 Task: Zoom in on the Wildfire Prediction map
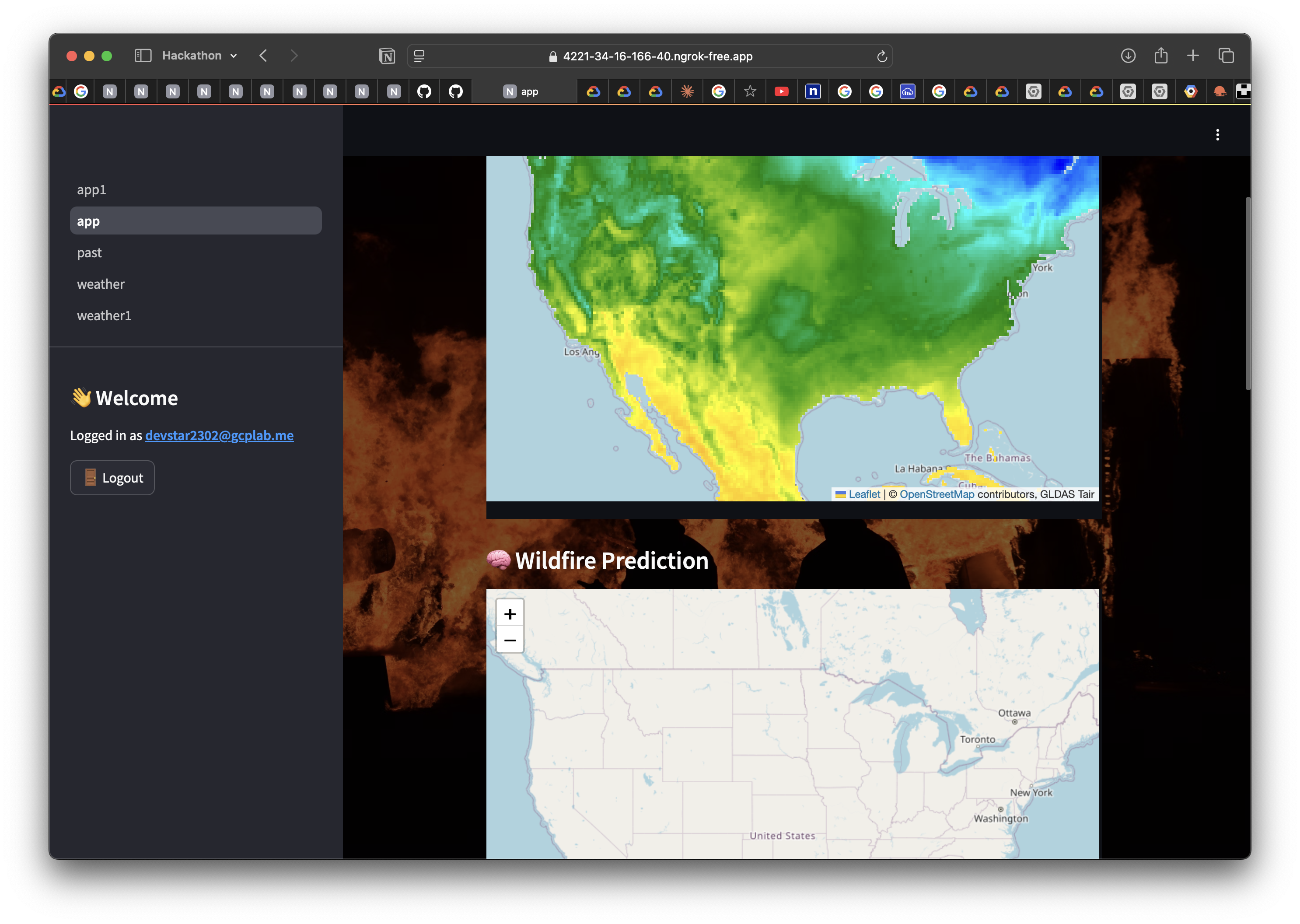pyautogui.click(x=510, y=614)
